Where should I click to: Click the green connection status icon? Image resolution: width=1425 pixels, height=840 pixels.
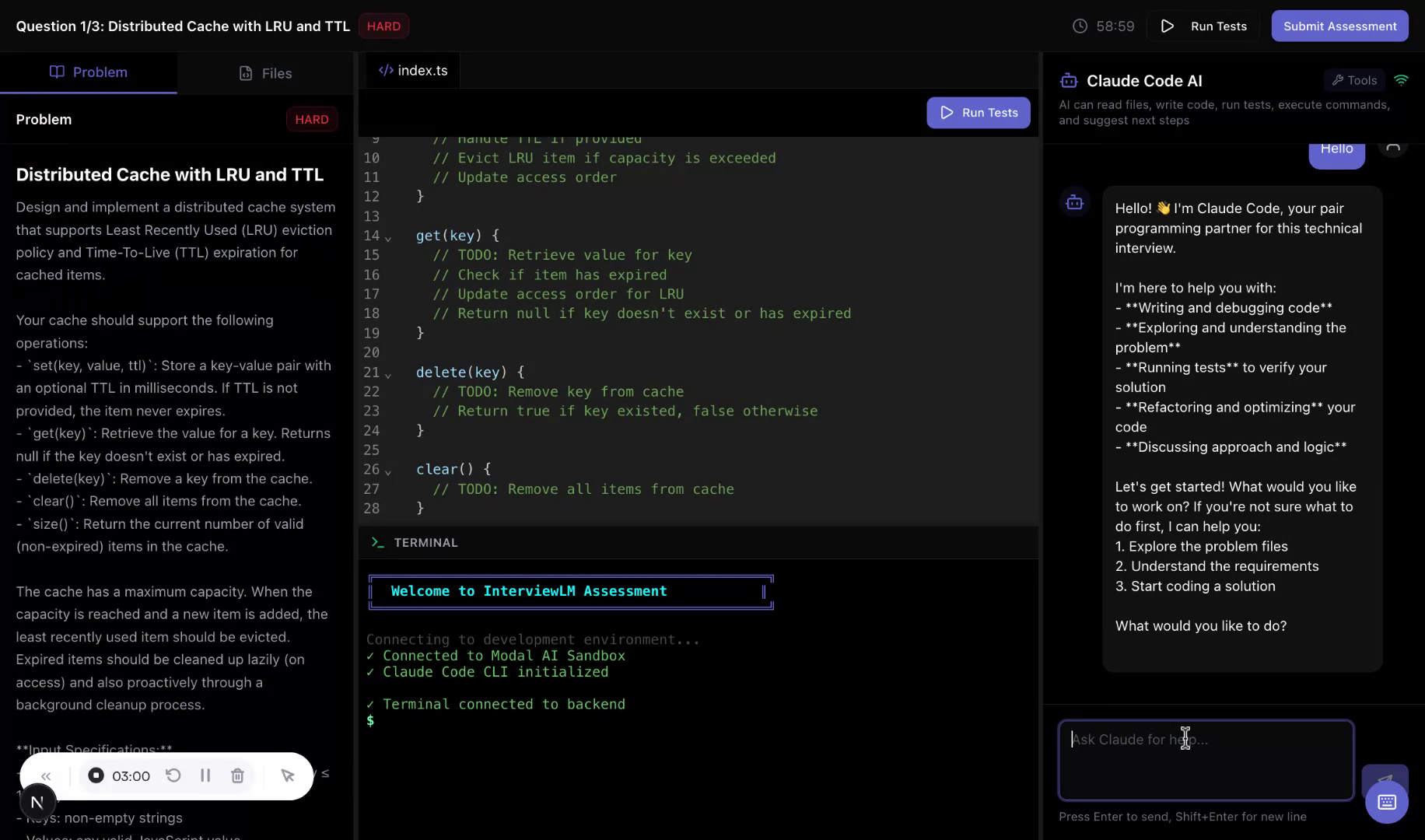click(1402, 79)
